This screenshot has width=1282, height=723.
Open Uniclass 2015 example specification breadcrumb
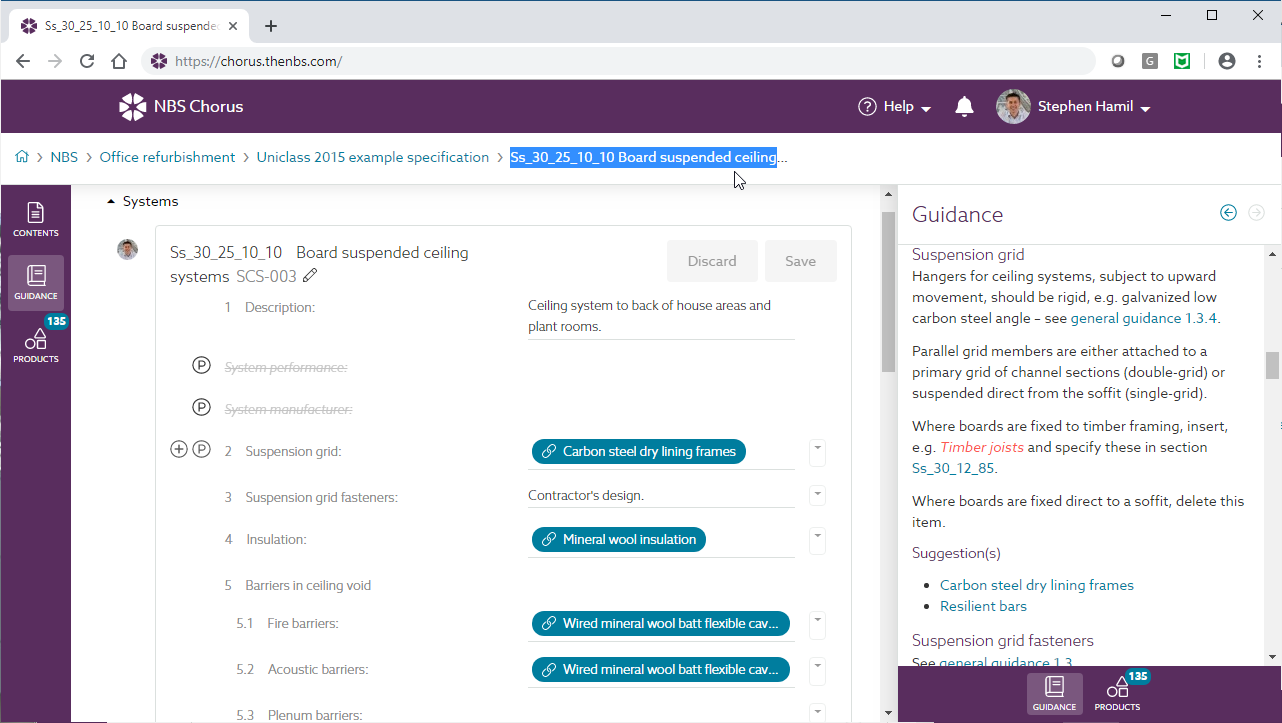(373, 157)
